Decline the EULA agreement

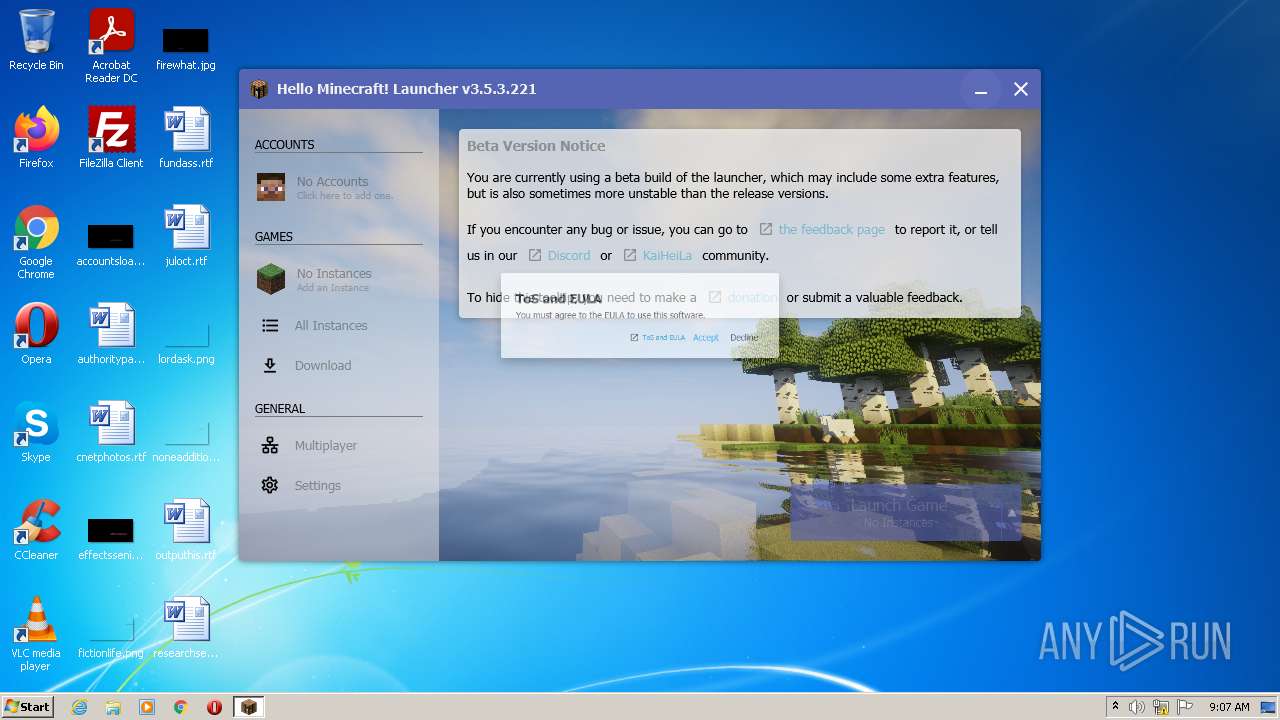point(743,338)
